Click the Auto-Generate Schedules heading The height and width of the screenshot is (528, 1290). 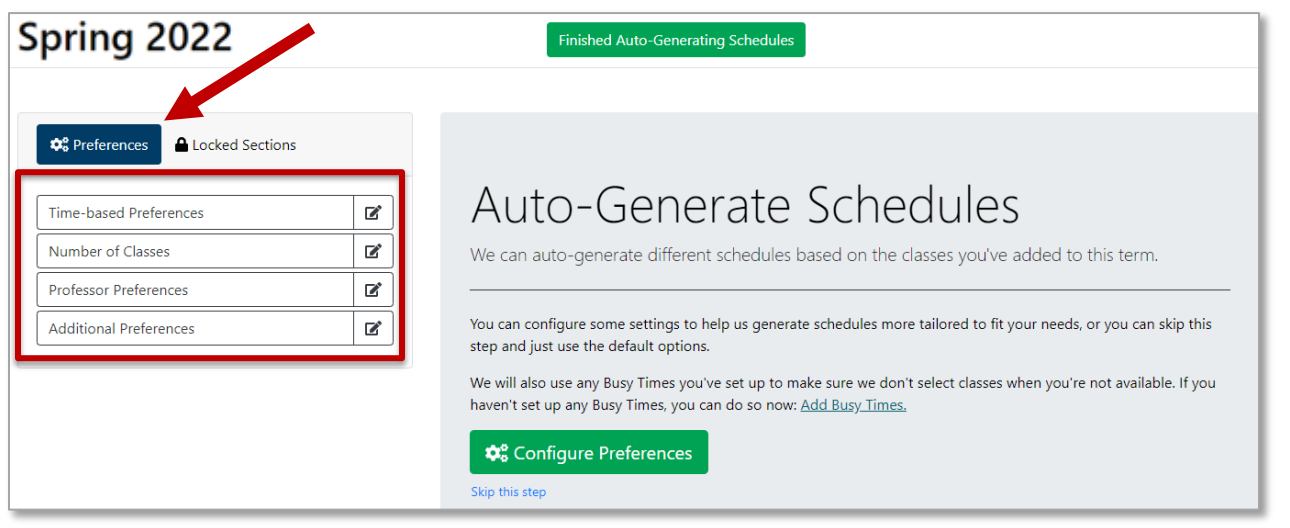point(745,205)
